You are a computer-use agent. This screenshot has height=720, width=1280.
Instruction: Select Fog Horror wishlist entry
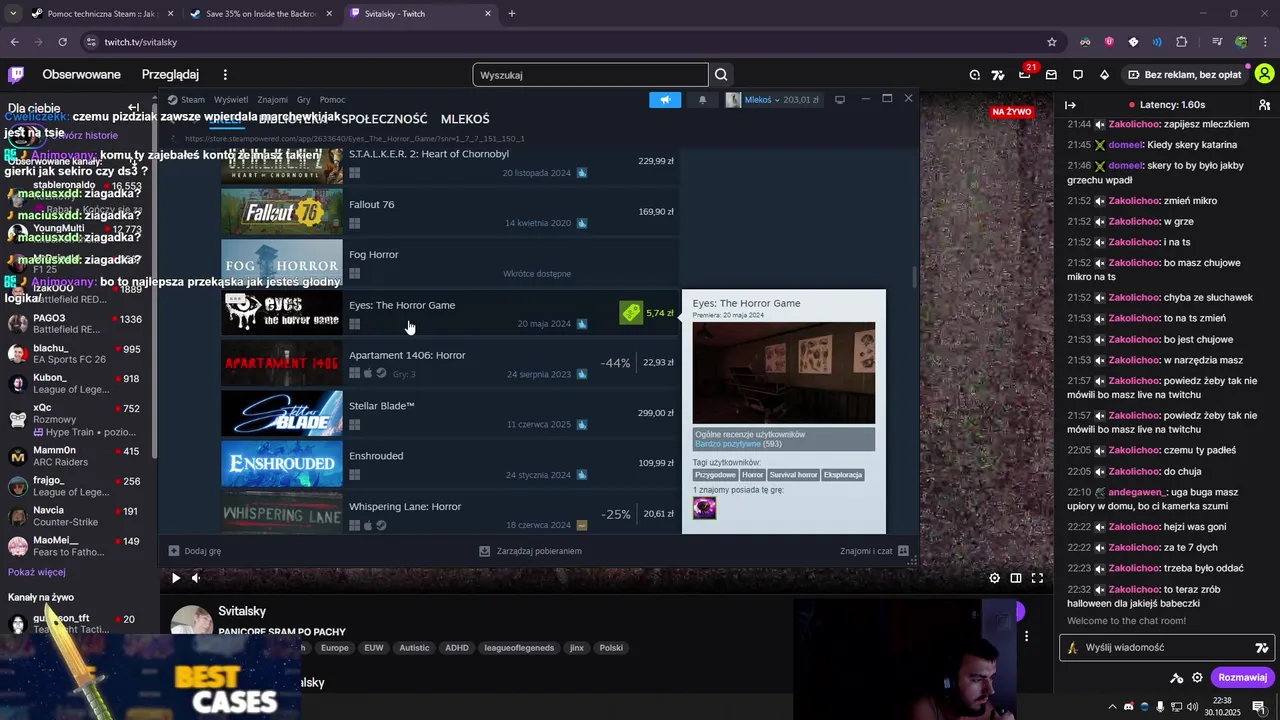point(449,263)
